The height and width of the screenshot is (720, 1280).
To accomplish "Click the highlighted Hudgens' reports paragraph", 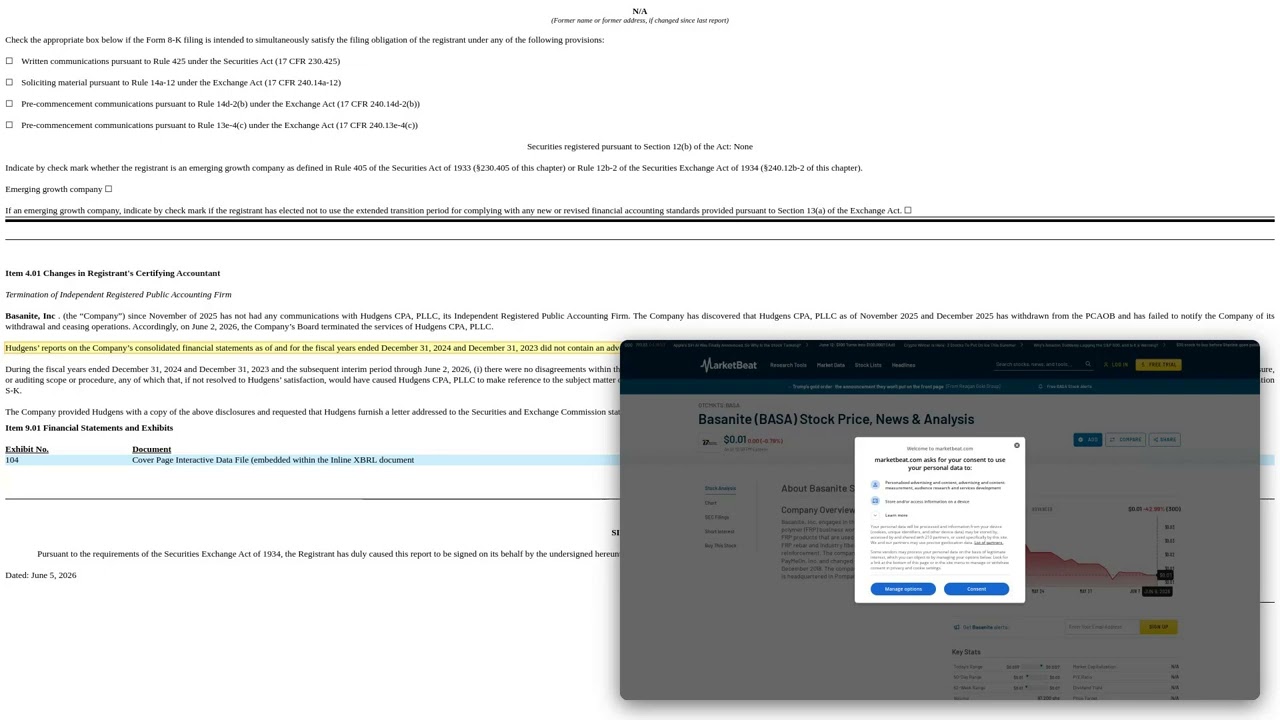I will [312, 348].
